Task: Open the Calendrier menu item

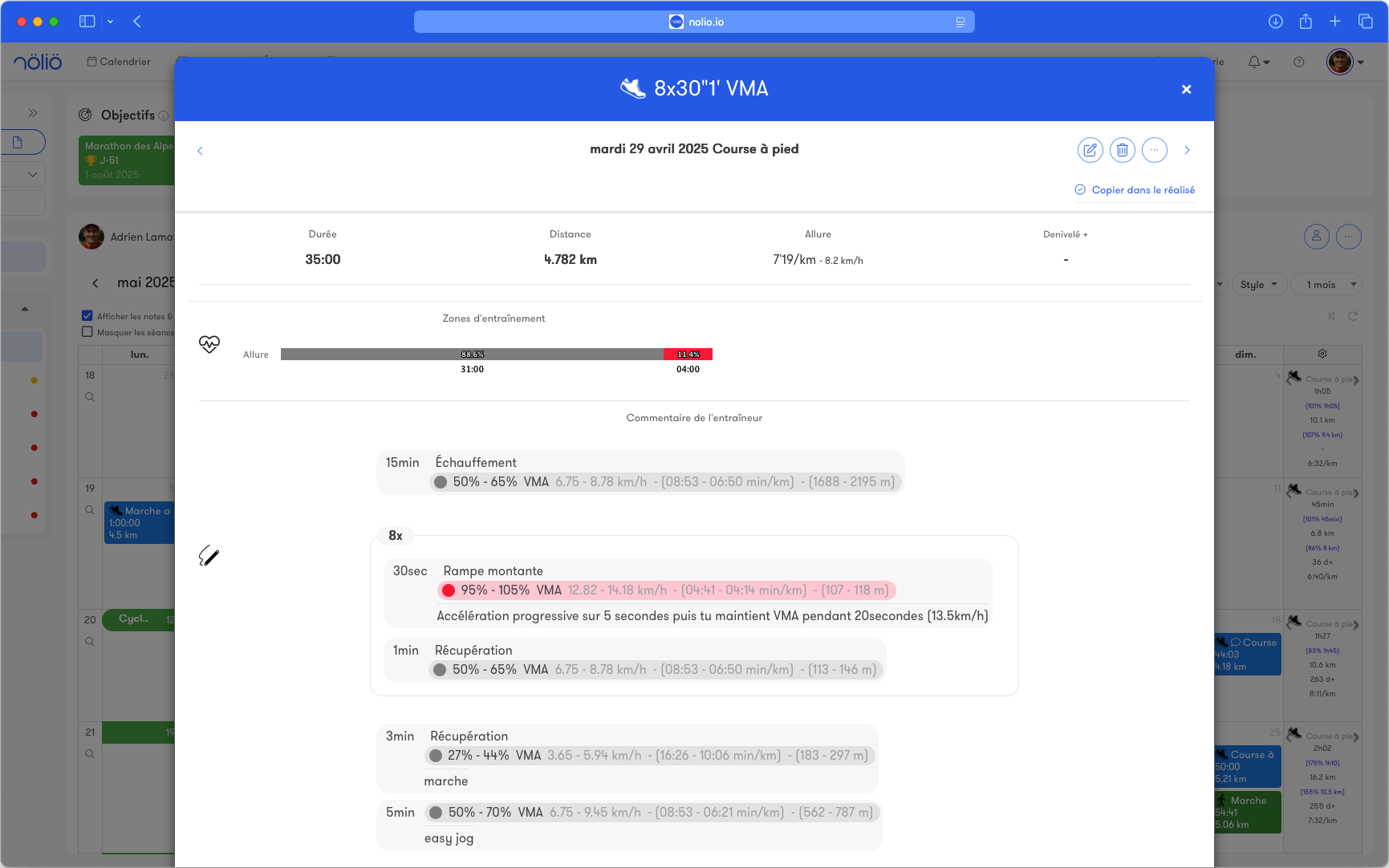Action: 119,62
